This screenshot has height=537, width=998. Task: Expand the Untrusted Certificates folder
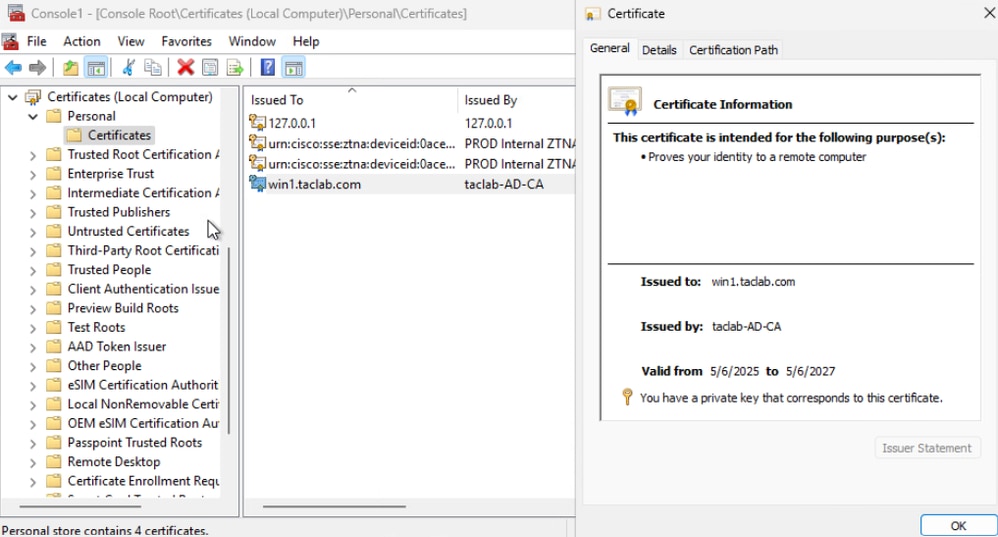[33, 232]
